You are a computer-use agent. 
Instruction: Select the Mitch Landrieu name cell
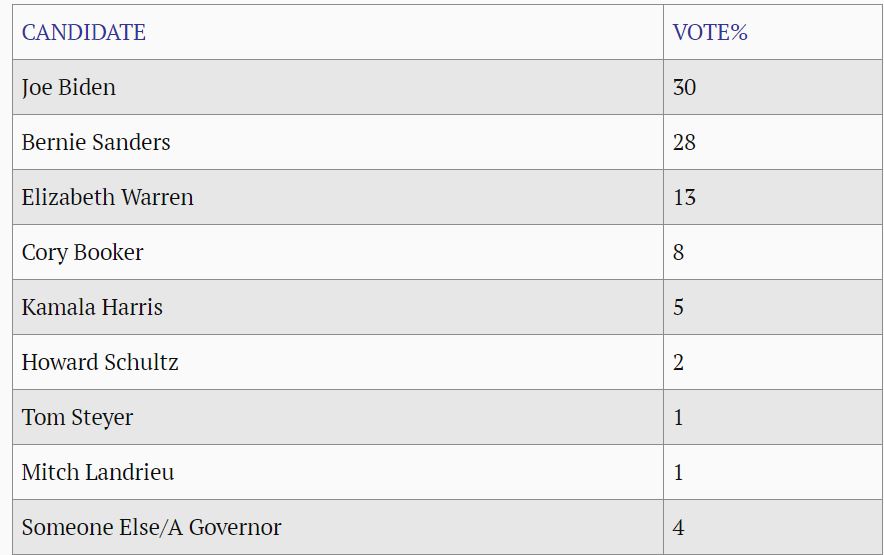click(98, 472)
